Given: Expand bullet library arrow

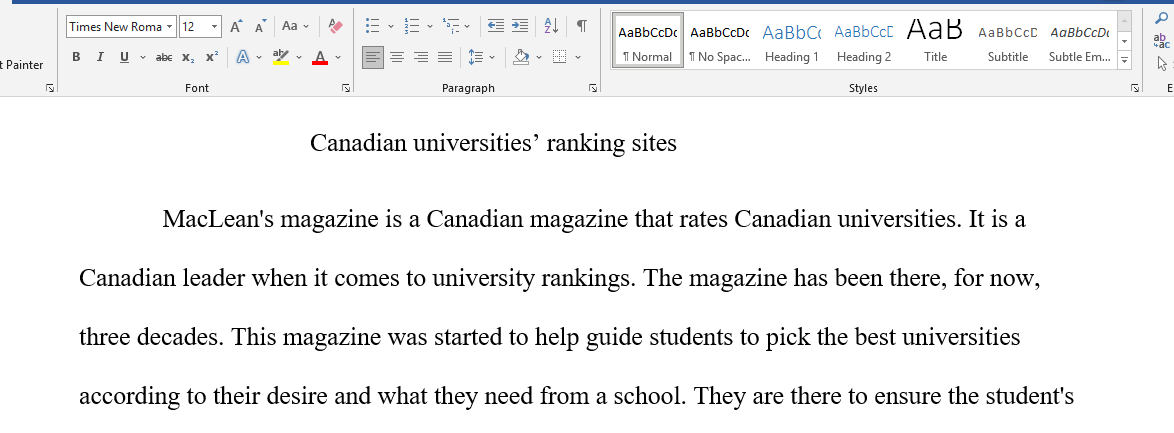Looking at the screenshot, I should click(x=391, y=26).
